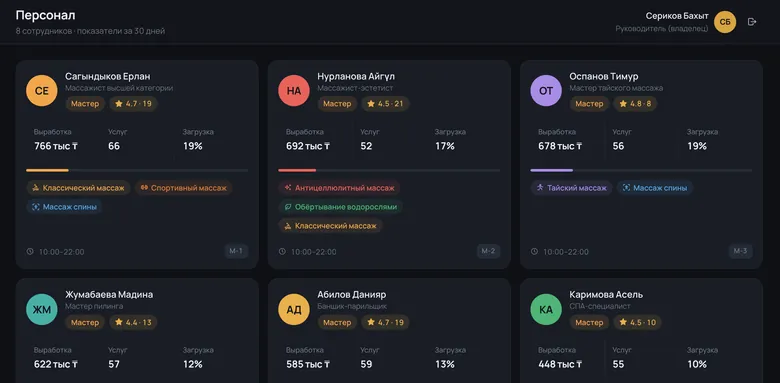The width and height of the screenshot is (780, 383).
Task: Click load value 13%
Action: [445, 364]
